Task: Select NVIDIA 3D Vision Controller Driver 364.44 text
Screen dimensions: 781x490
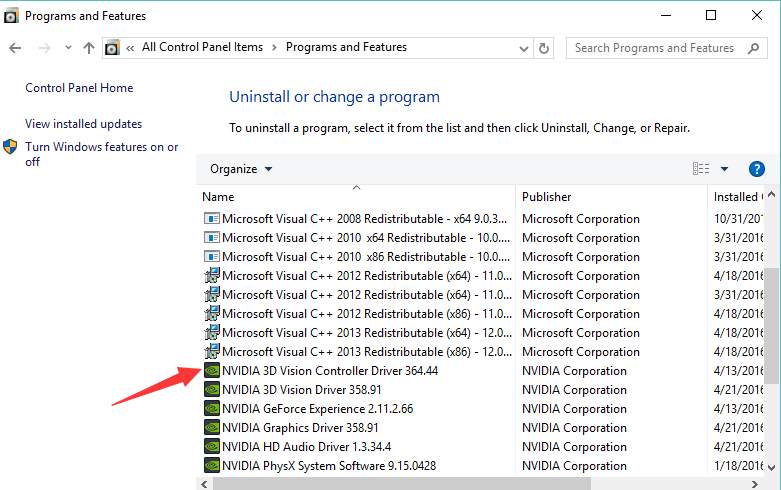Action: tap(330, 370)
